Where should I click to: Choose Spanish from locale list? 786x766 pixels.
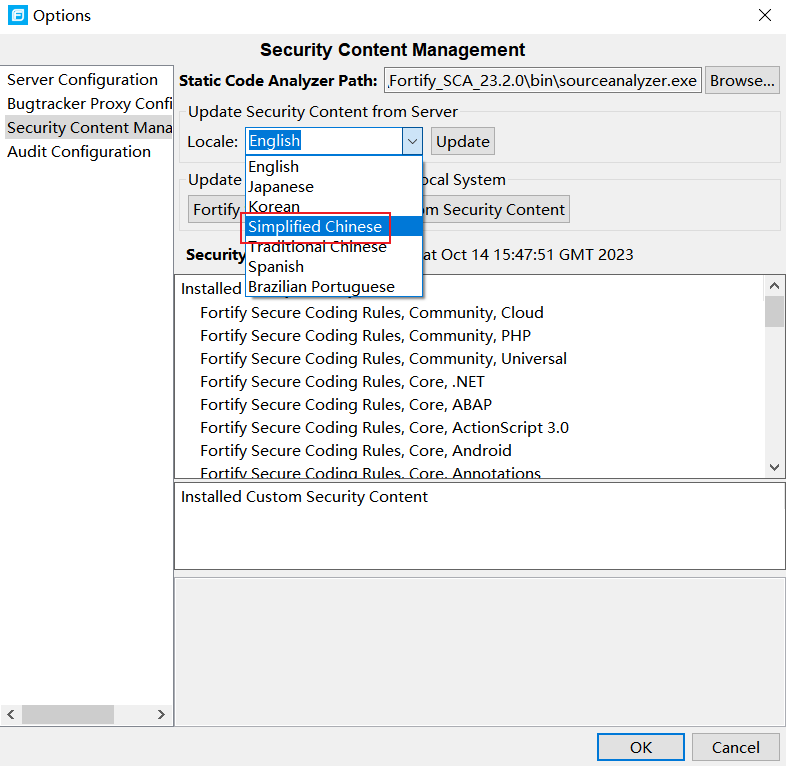tap(334, 266)
